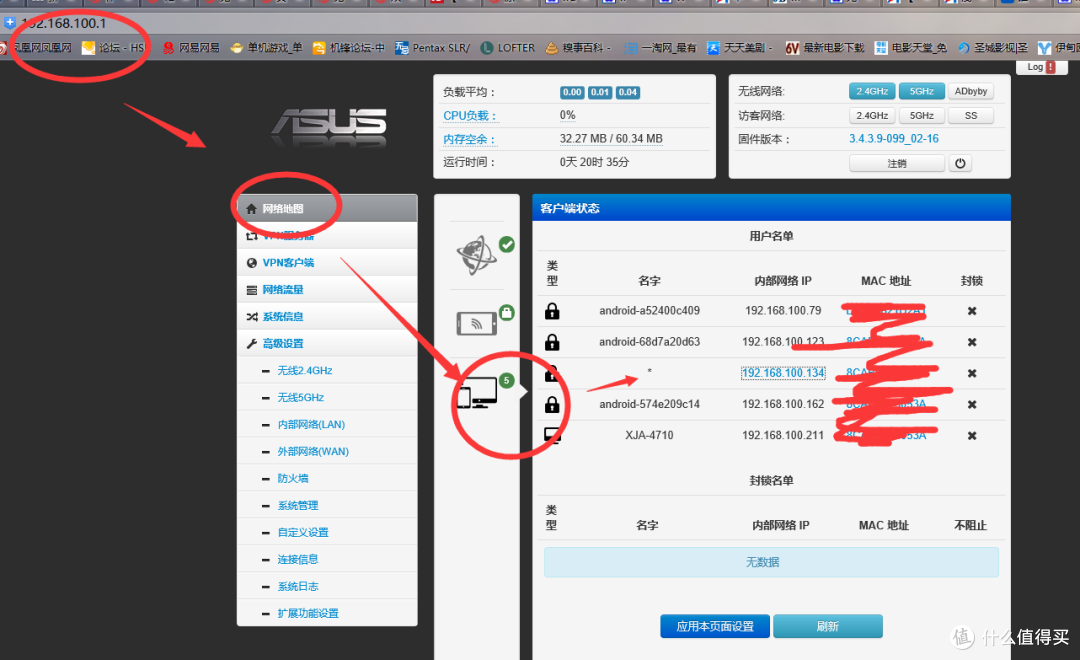Open 扩展功能设置 page

[308, 613]
